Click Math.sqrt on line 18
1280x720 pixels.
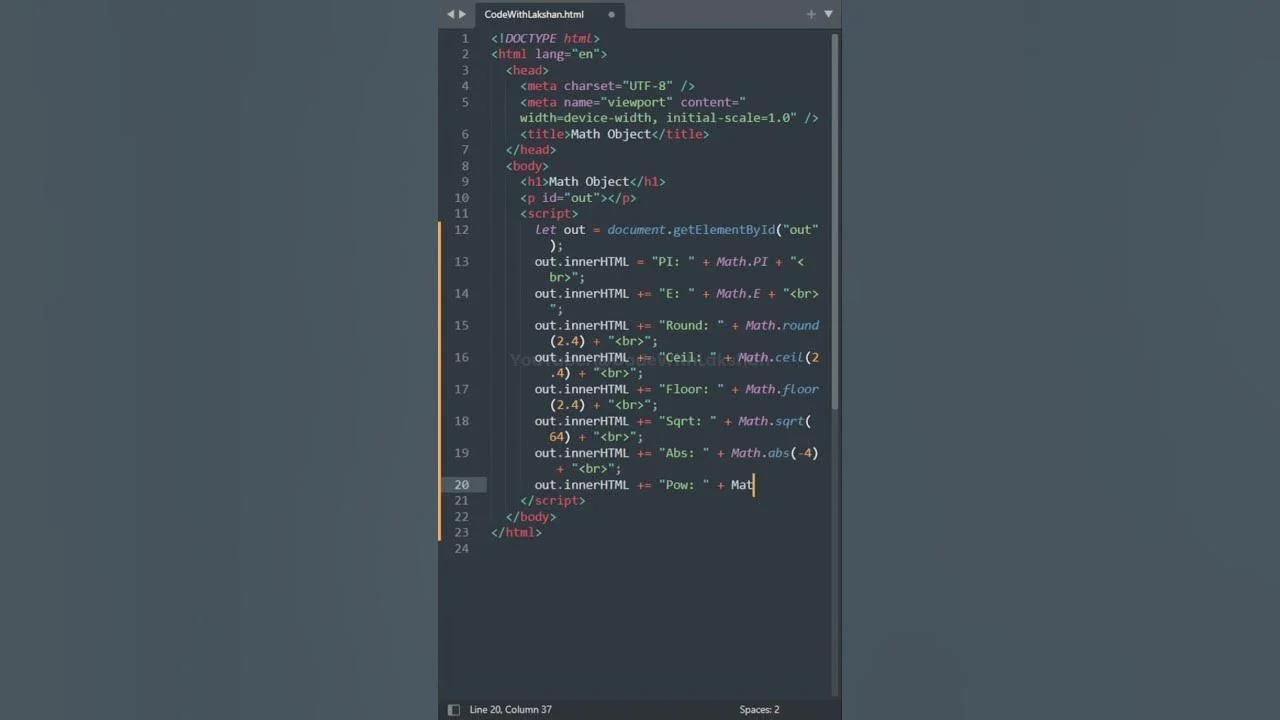(x=771, y=421)
